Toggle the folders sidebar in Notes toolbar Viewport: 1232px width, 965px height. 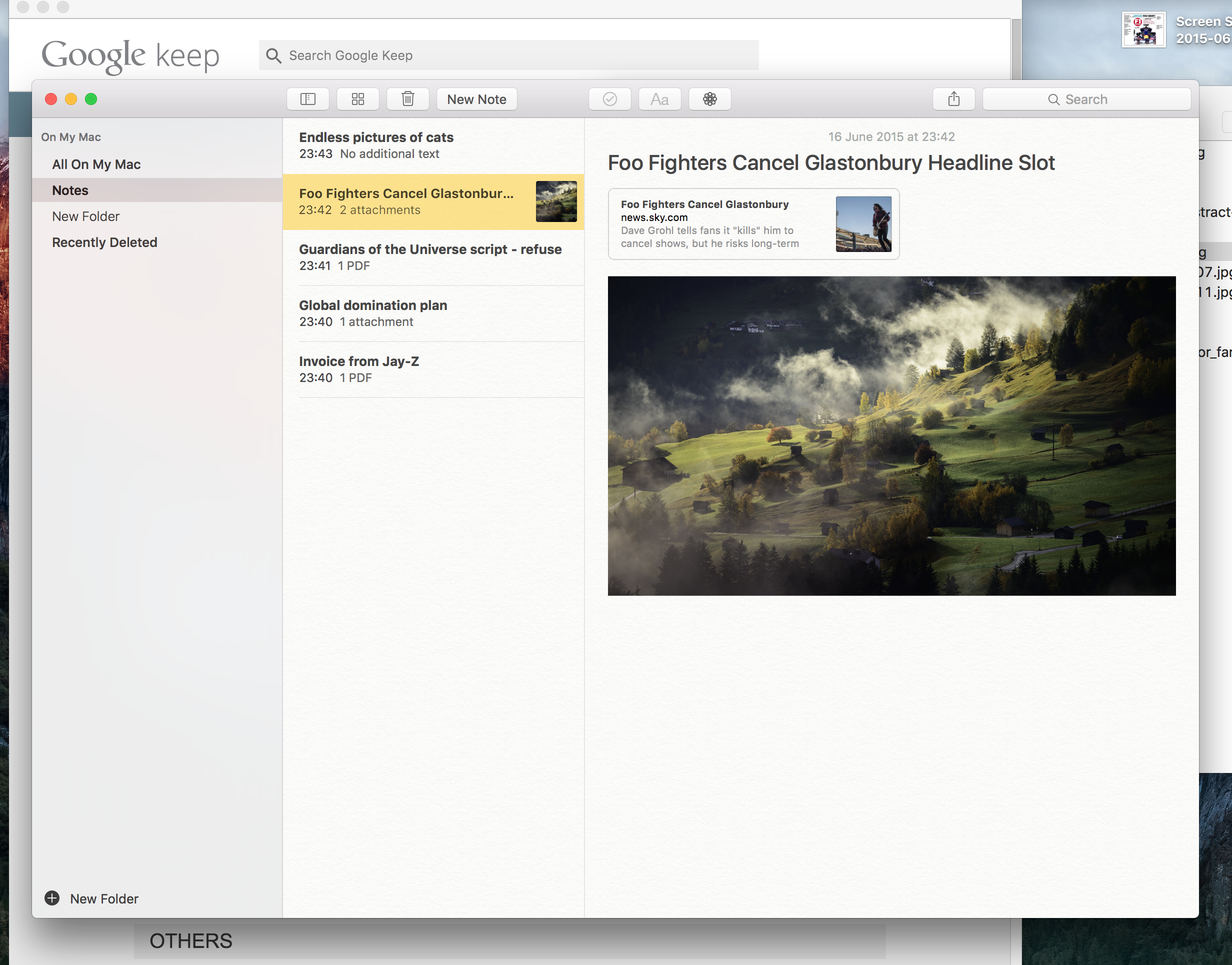[x=308, y=99]
